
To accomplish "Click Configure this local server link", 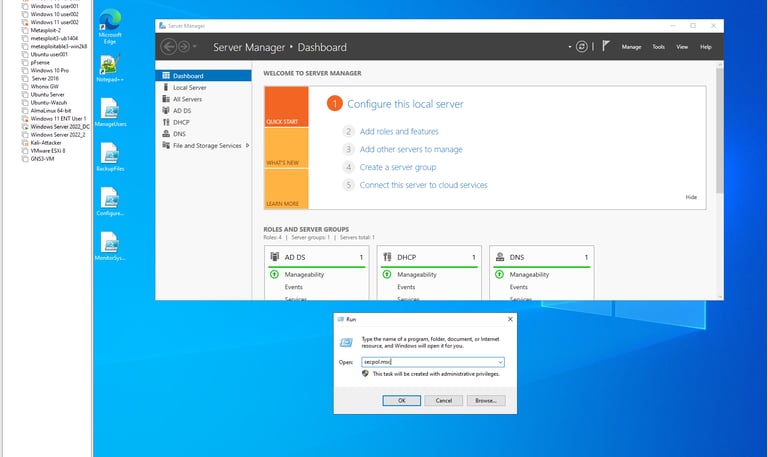I will click(x=405, y=104).
